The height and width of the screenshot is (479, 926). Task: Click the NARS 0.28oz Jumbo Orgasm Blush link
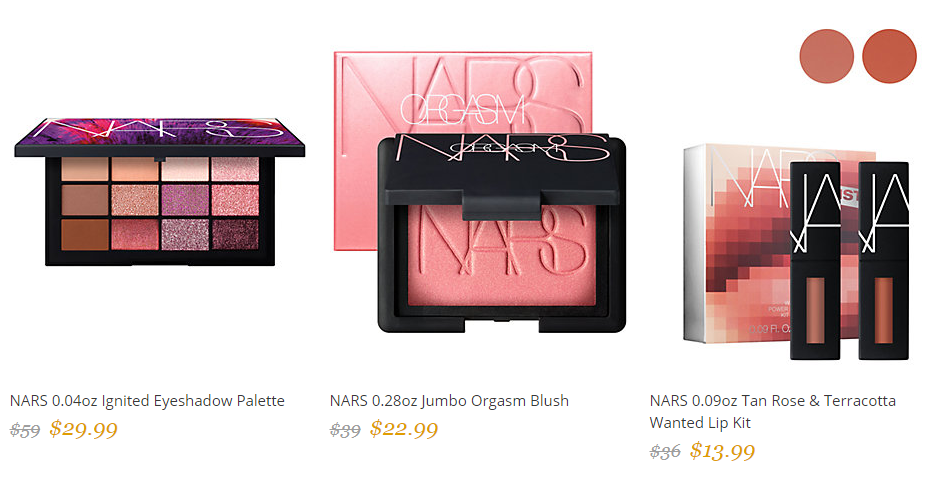tap(449, 401)
